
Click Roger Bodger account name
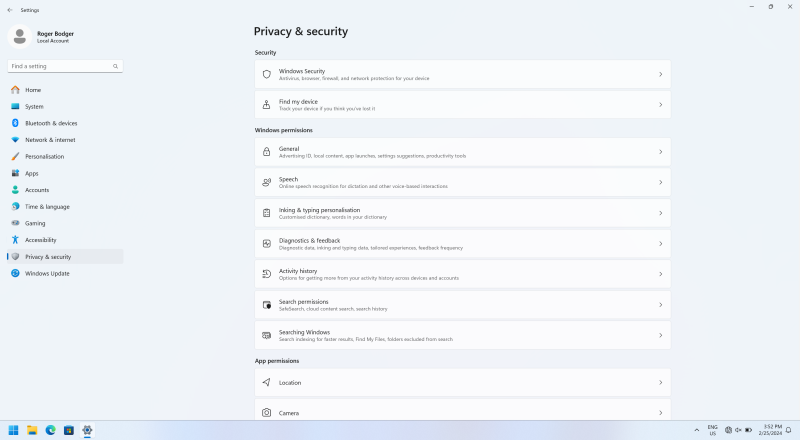[55, 34]
